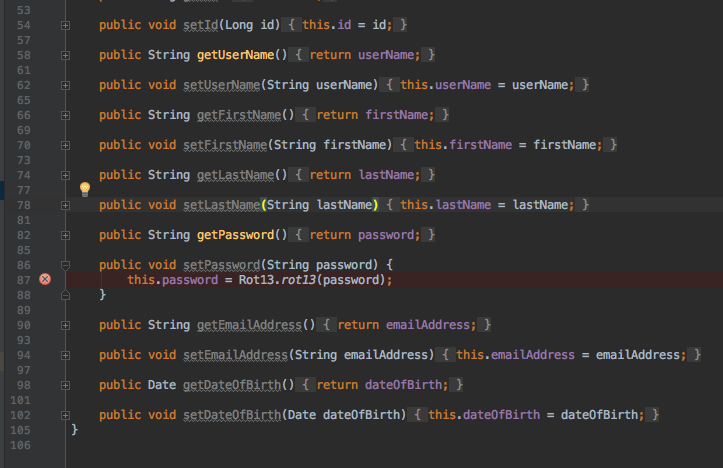Screen dimensions: 723x468
Task: Expand the getFirstName fold marker
Action: point(65,115)
